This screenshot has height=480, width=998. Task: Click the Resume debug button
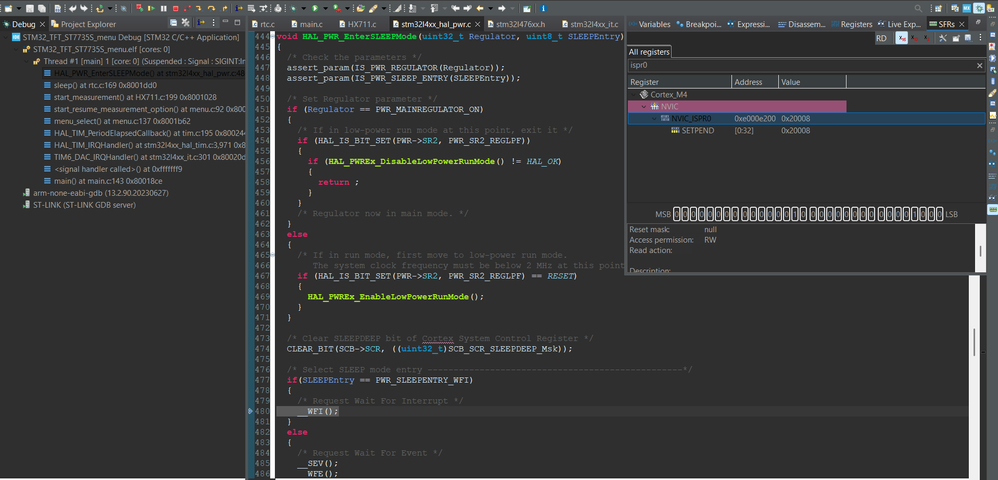[x=150, y=8]
